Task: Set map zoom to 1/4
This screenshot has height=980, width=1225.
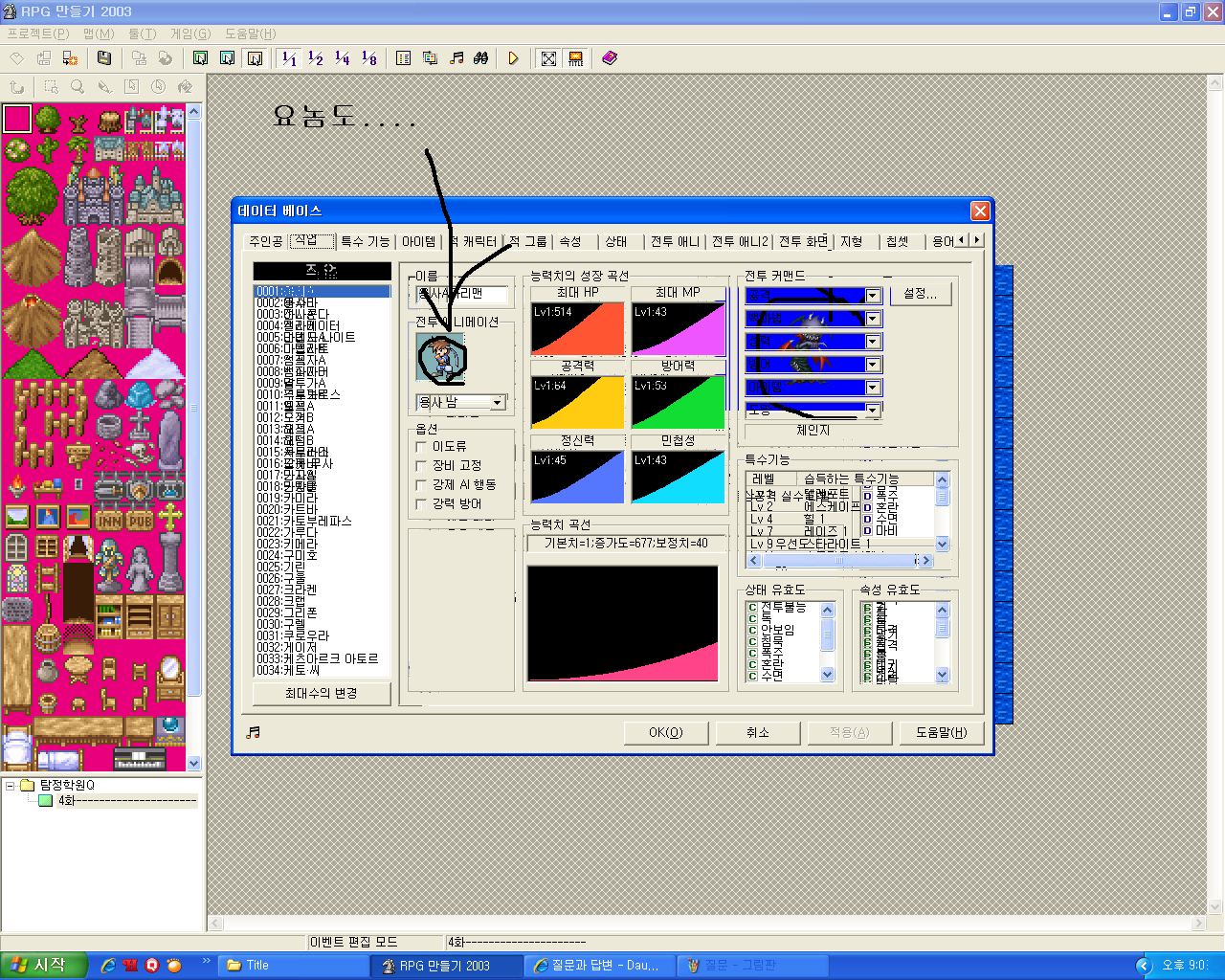Action: 343,58
